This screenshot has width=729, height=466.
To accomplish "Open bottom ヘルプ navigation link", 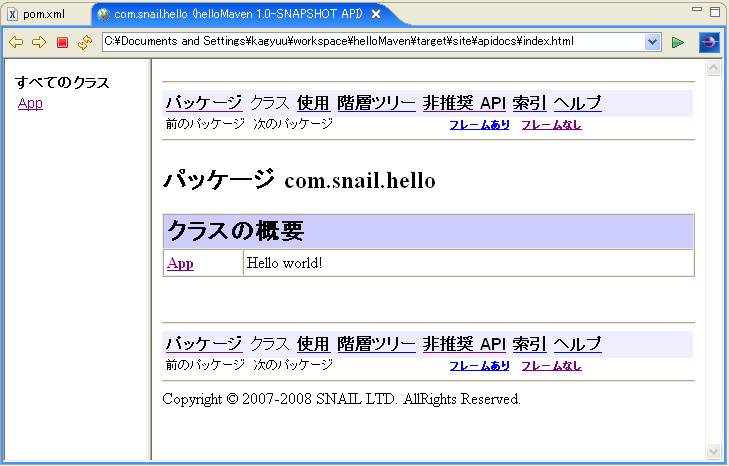I will pos(577,344).
